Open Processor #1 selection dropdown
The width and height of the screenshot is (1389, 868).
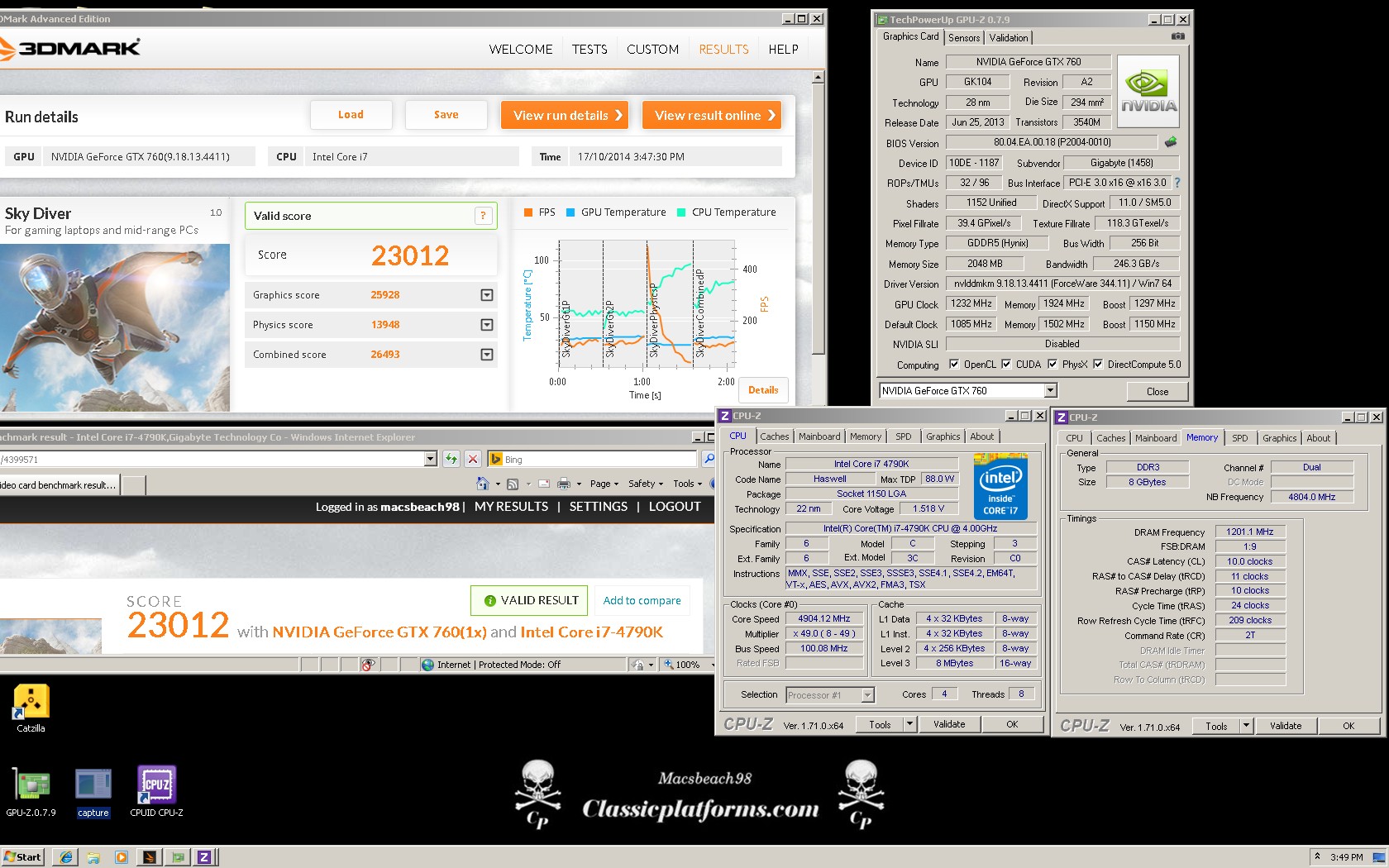pos(867,695)
